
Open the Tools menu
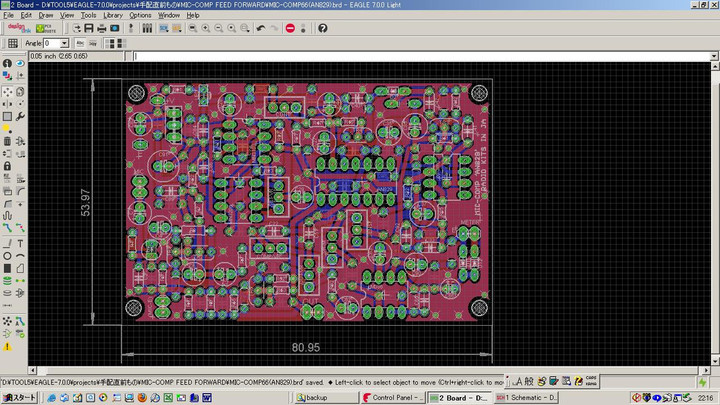89,16
